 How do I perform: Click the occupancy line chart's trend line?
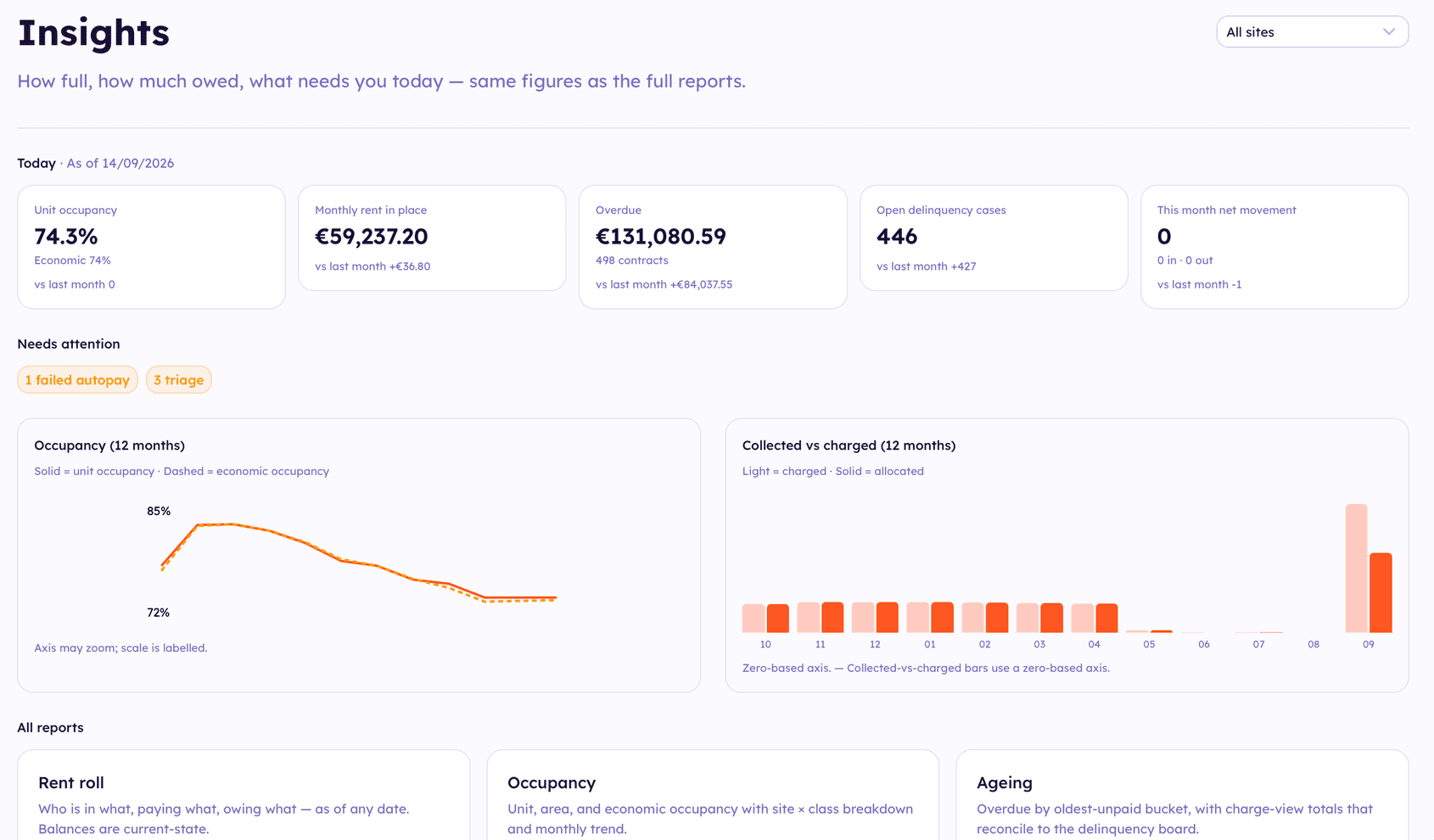pos(358,562)
